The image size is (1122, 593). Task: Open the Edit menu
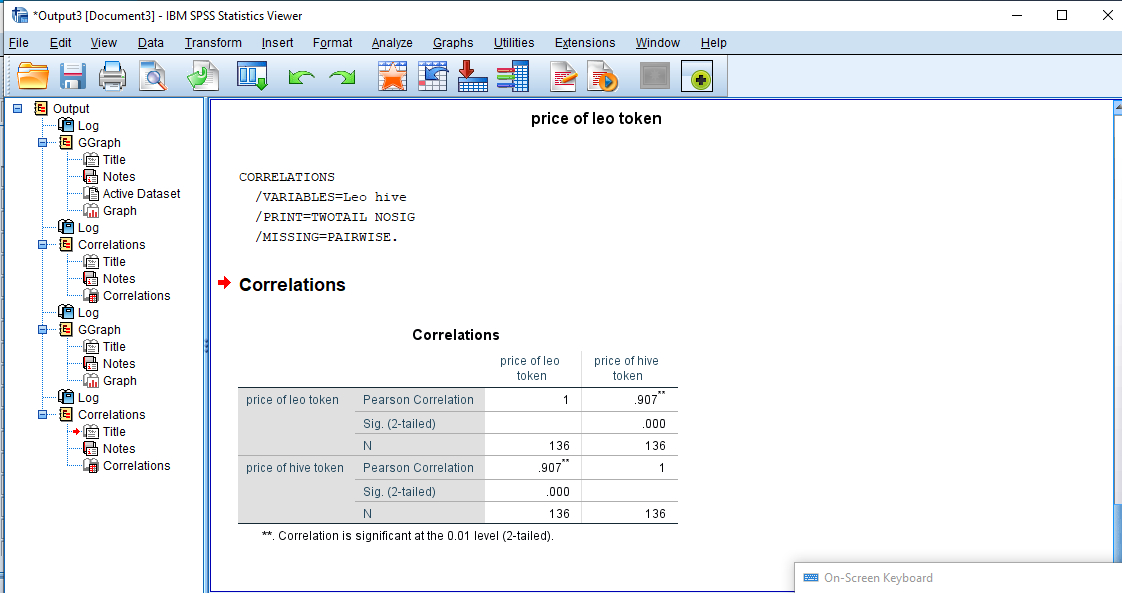[60, 43]
